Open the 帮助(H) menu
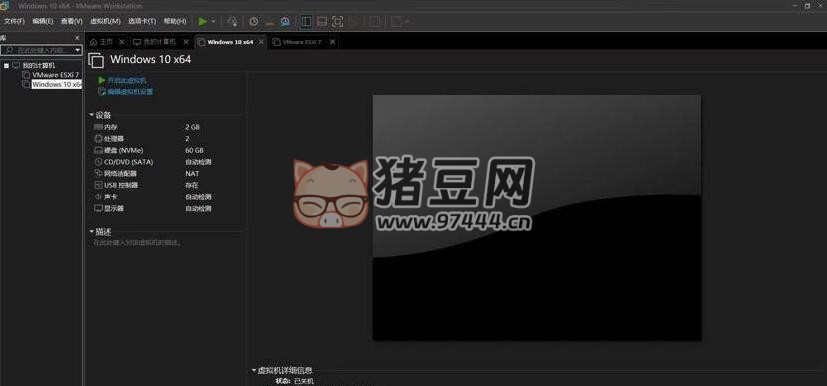The image size is (827, 386). pyautogui.click(x=175, y=21)
